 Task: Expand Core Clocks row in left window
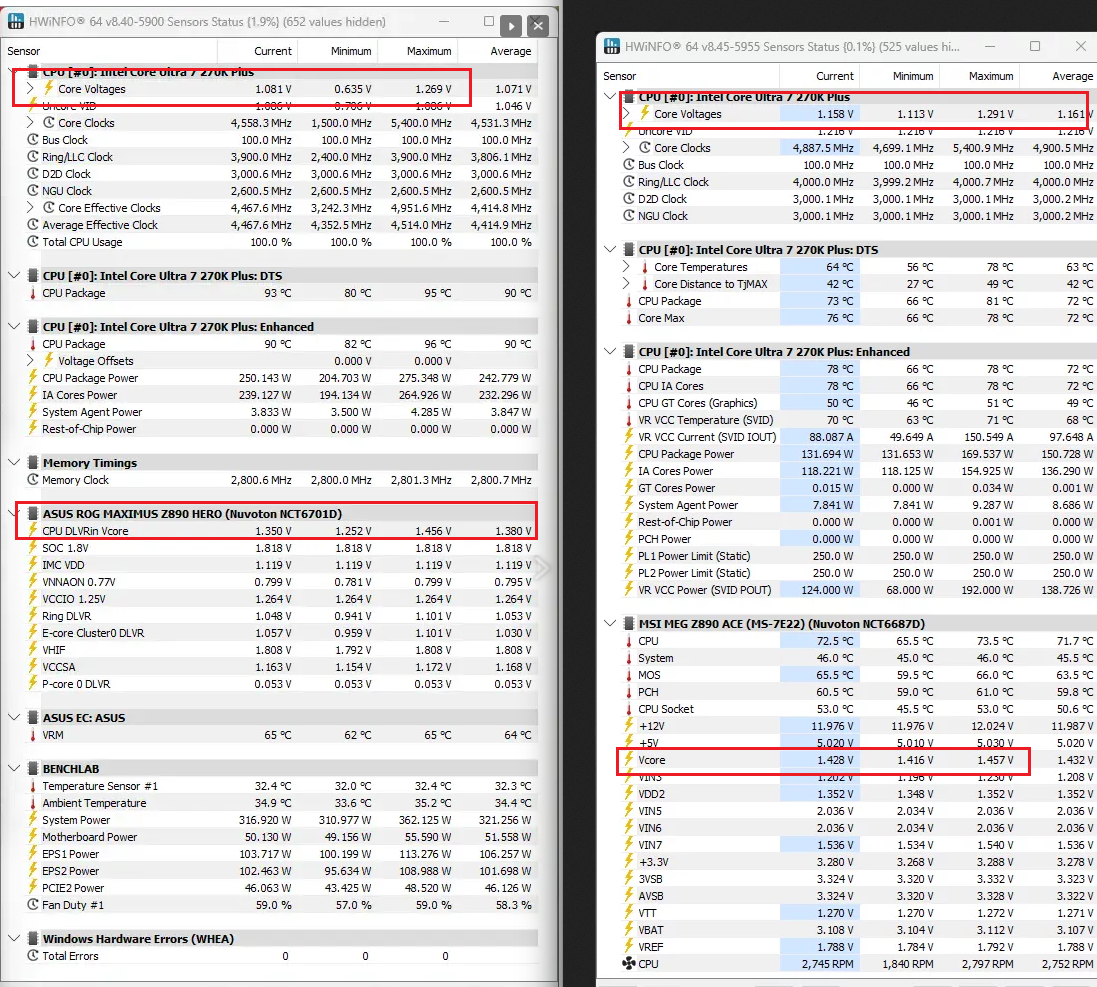tap(29, 122)
